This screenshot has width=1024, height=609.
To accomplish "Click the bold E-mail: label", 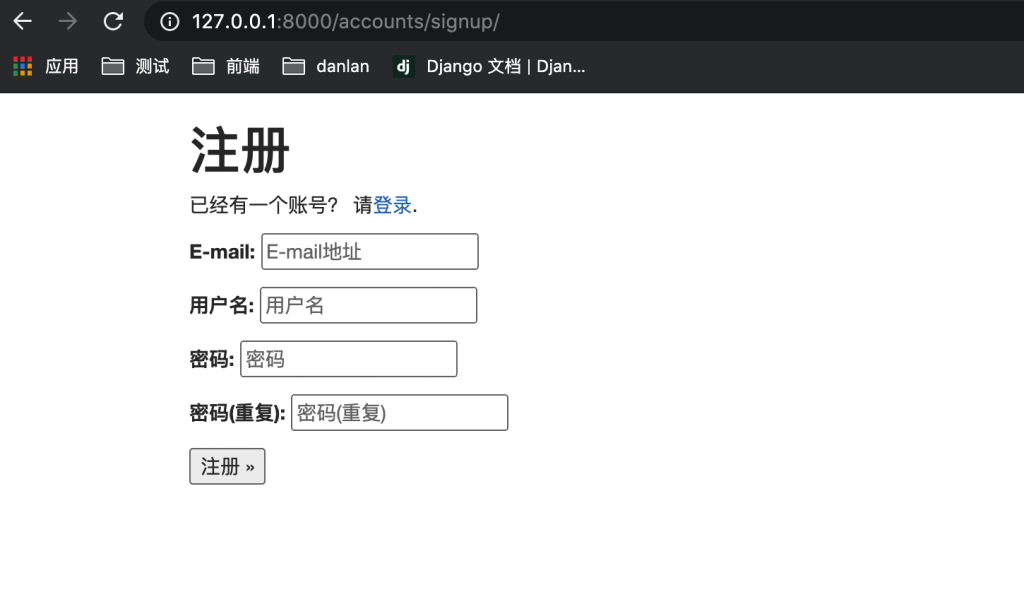I will click(x=222, y=252).
